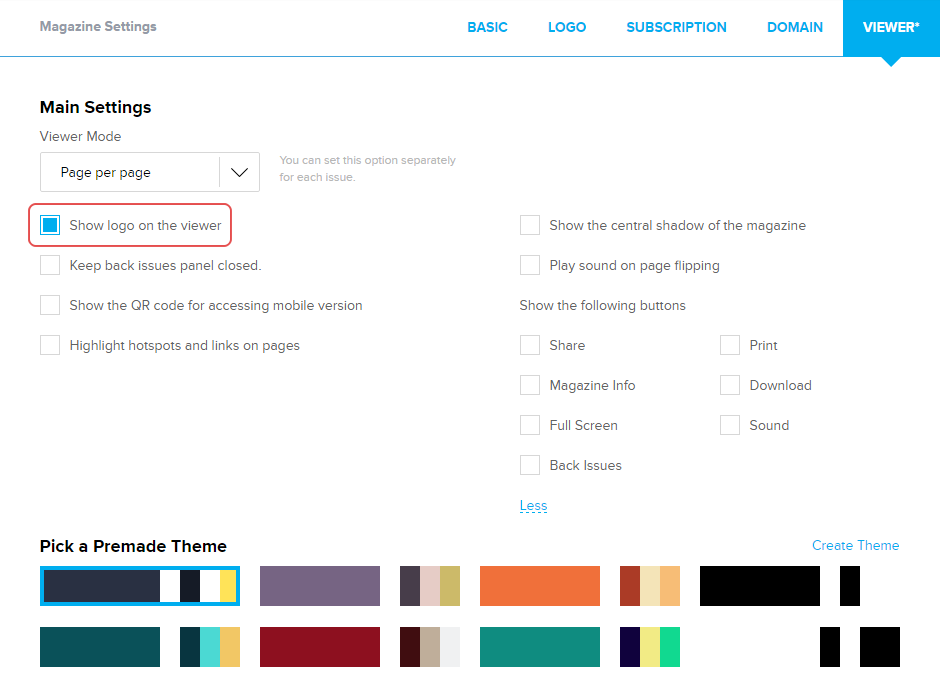The width and height of the screenshot is (940, 685).
Task: Enable Play sound on page flipping
Action: point(530,265)
